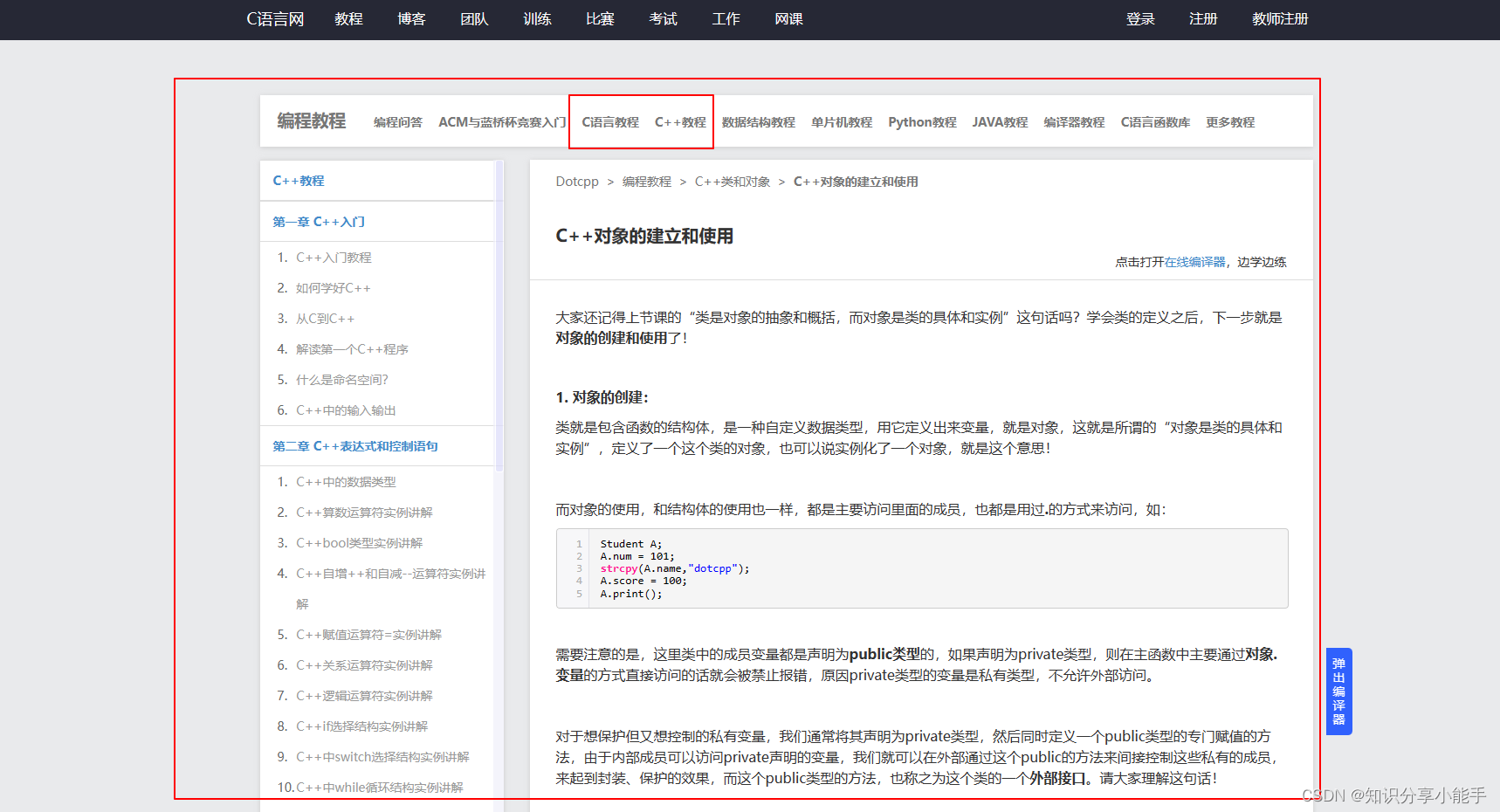Switch to ACM与蓝桥杯竞赛入门 tab

click(502, 122)
